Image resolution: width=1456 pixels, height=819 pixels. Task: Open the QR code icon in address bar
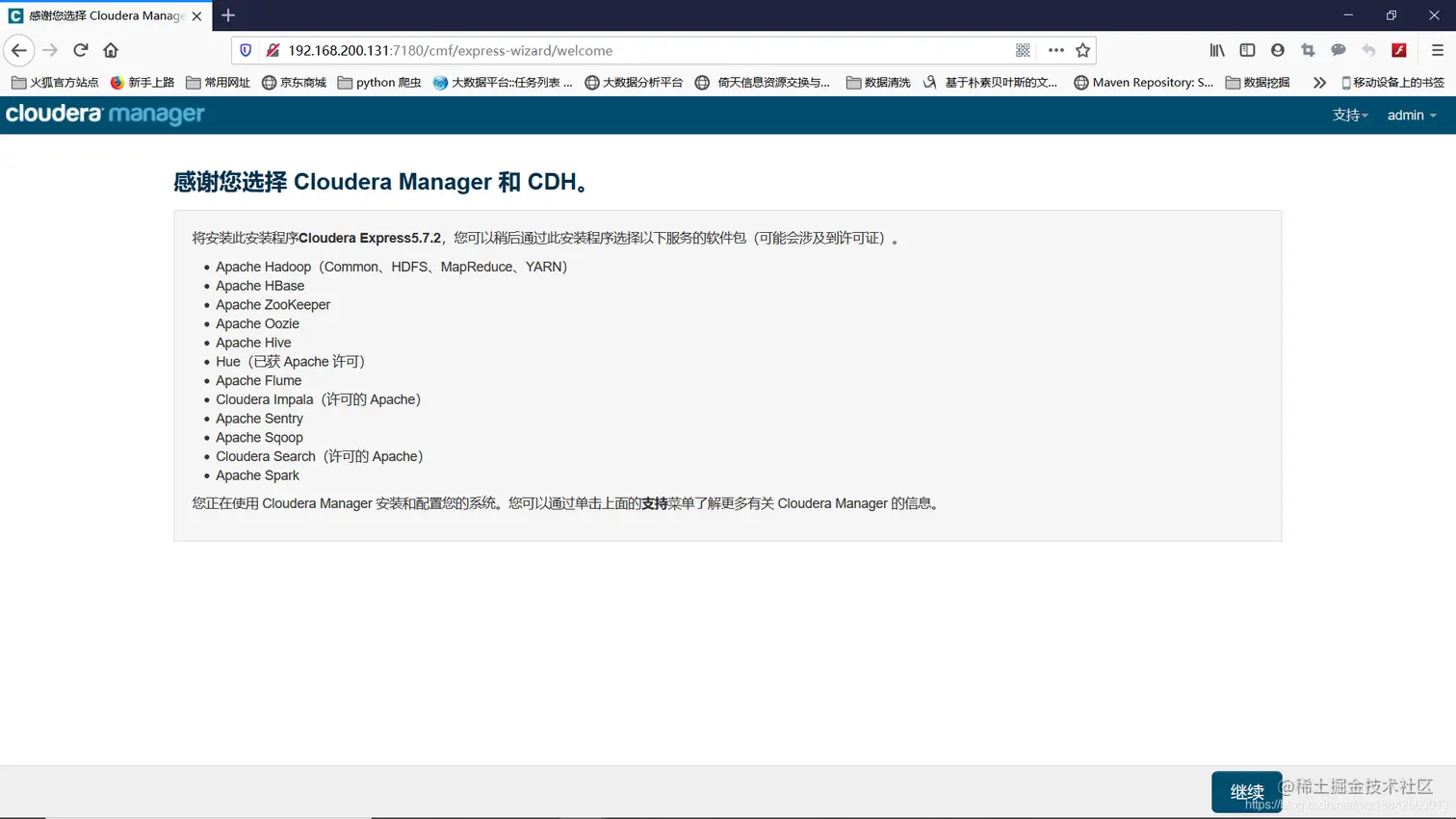(1023, 50)
